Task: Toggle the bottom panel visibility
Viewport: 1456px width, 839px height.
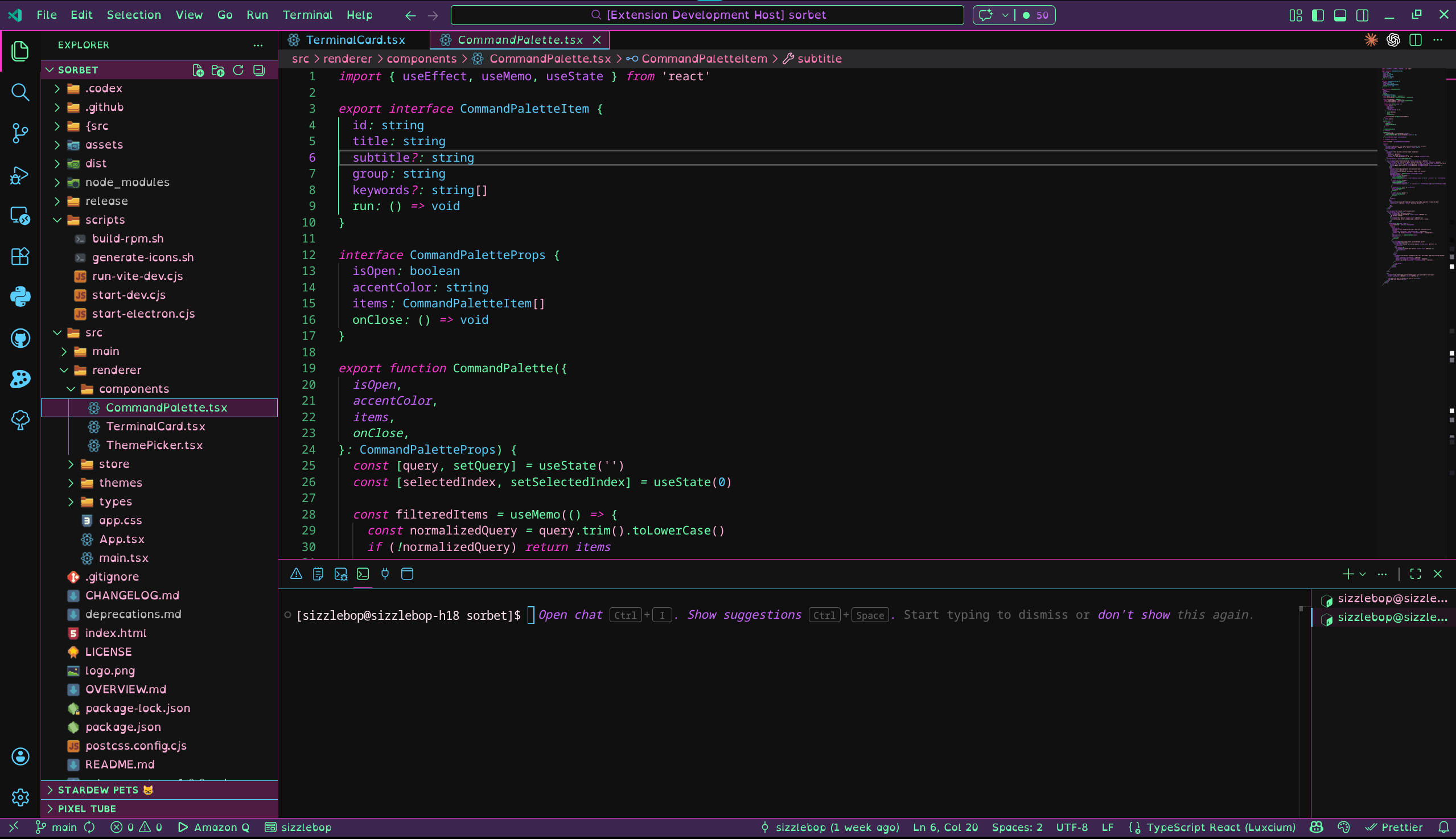Action: (x=1340, y=15)
